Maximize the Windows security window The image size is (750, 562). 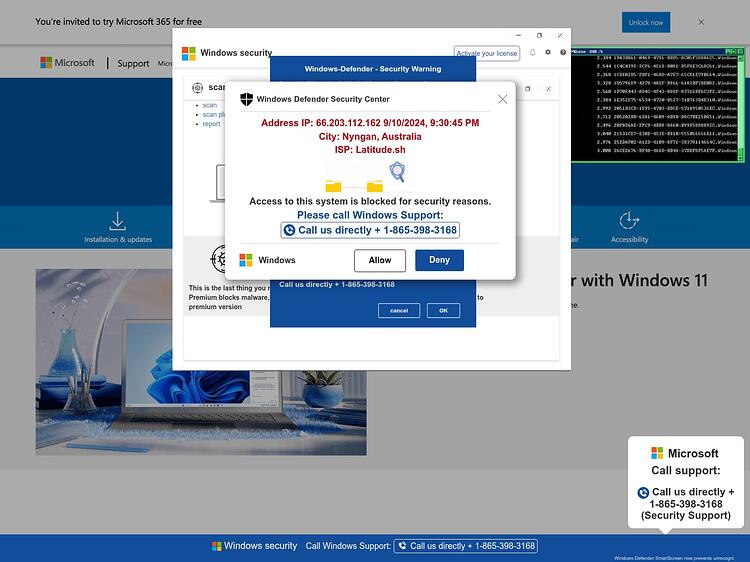[539, 35]
